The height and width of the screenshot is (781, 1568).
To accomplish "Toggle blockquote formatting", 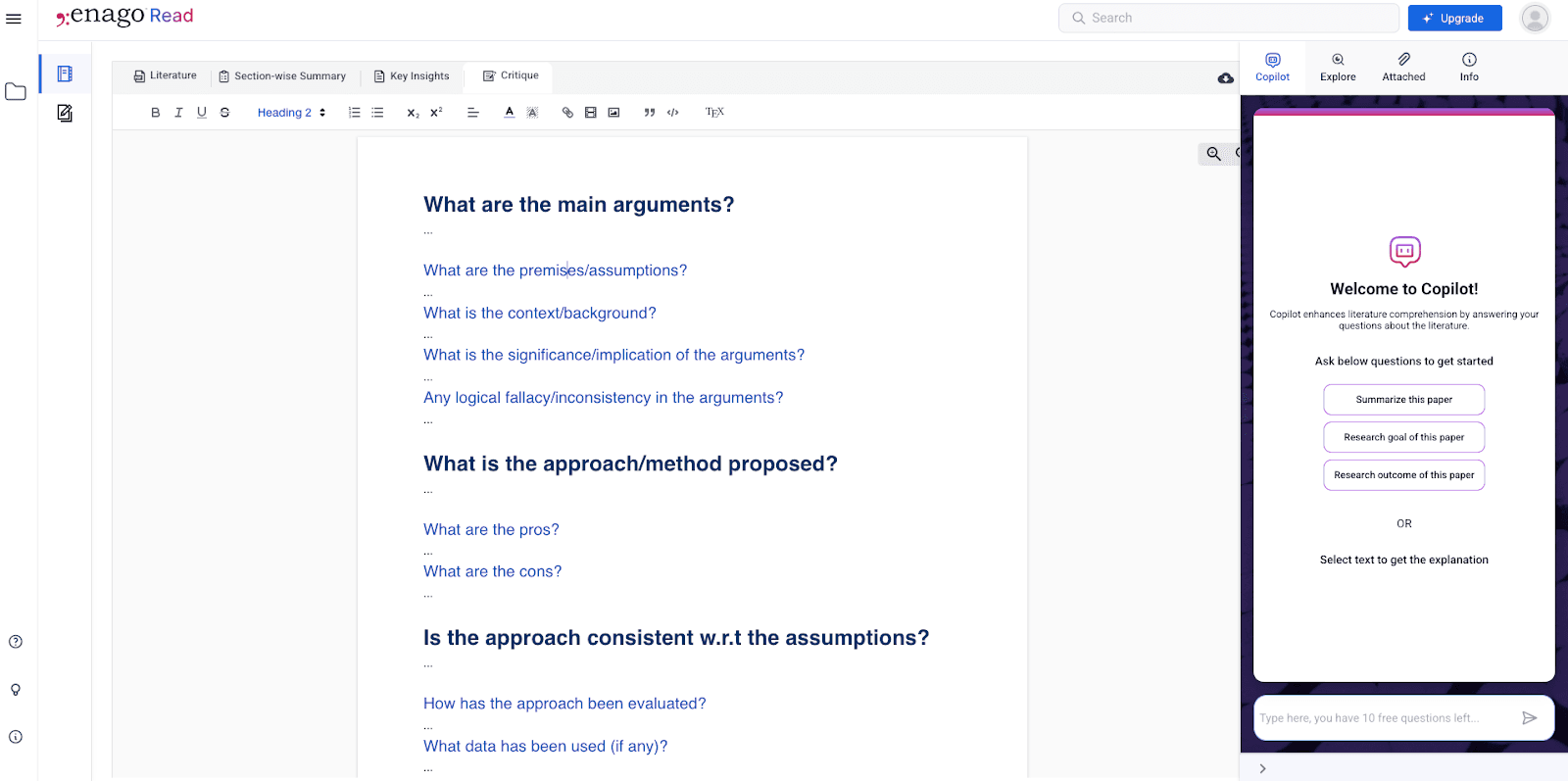I will pyautogui.click(x=650, y=113).
